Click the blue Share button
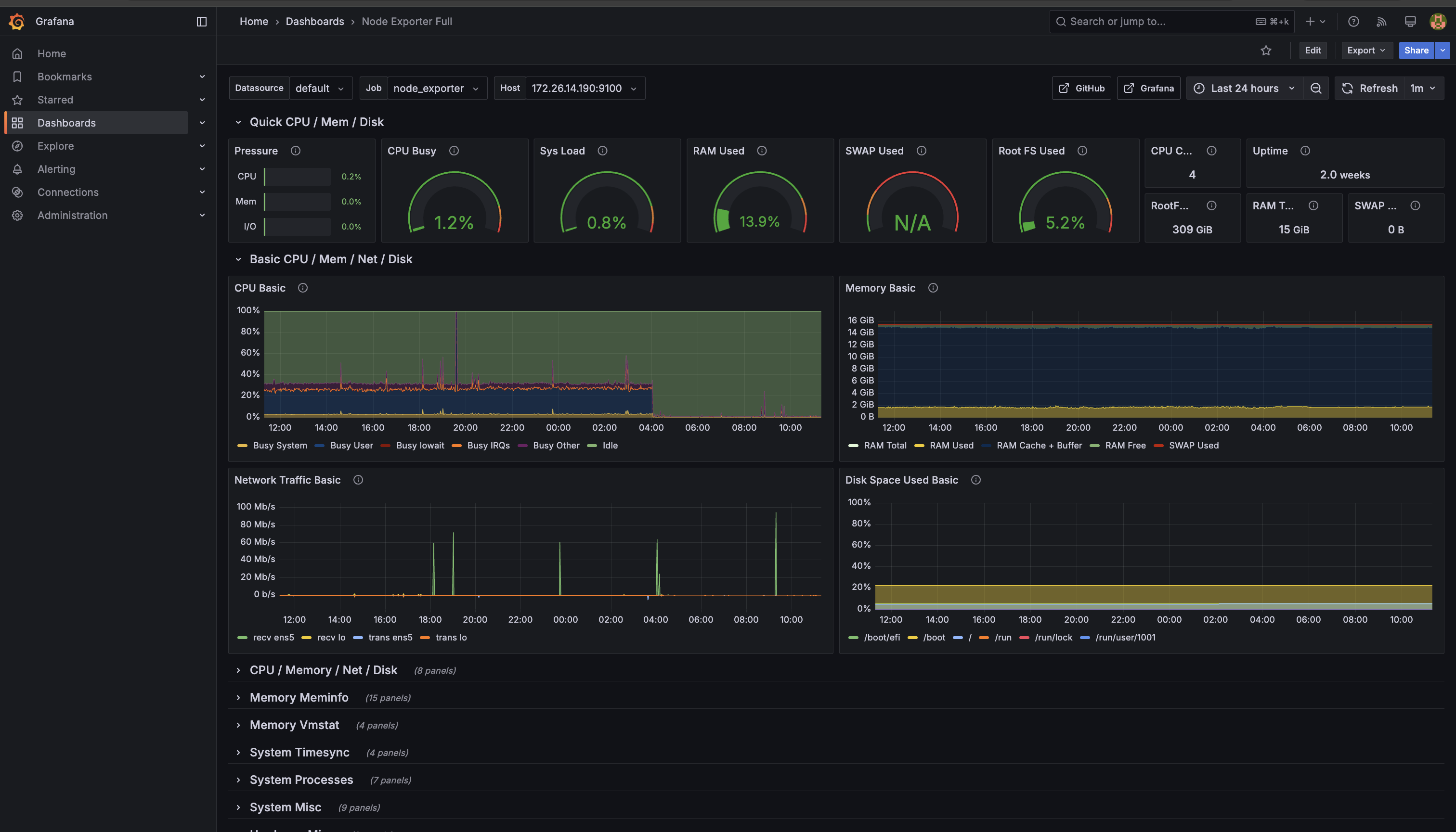 1416,50
